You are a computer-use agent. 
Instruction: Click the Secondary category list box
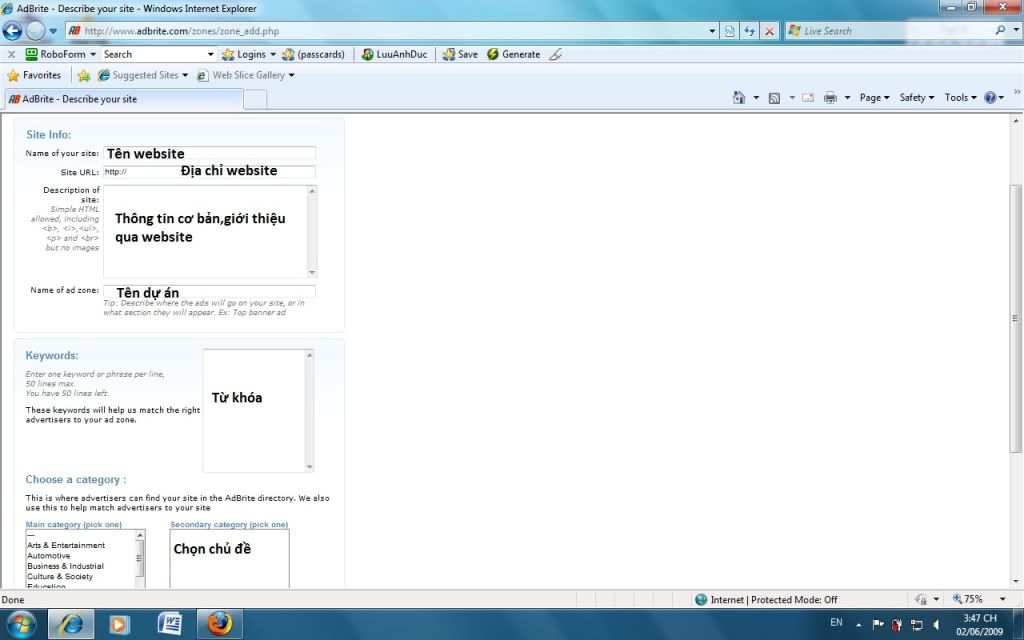[229, 559]
